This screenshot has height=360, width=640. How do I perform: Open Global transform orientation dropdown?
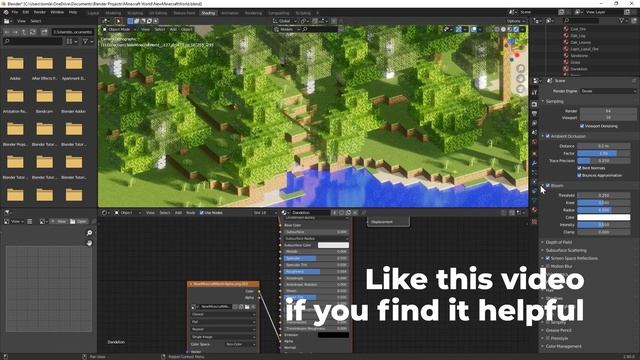(285, 21)
